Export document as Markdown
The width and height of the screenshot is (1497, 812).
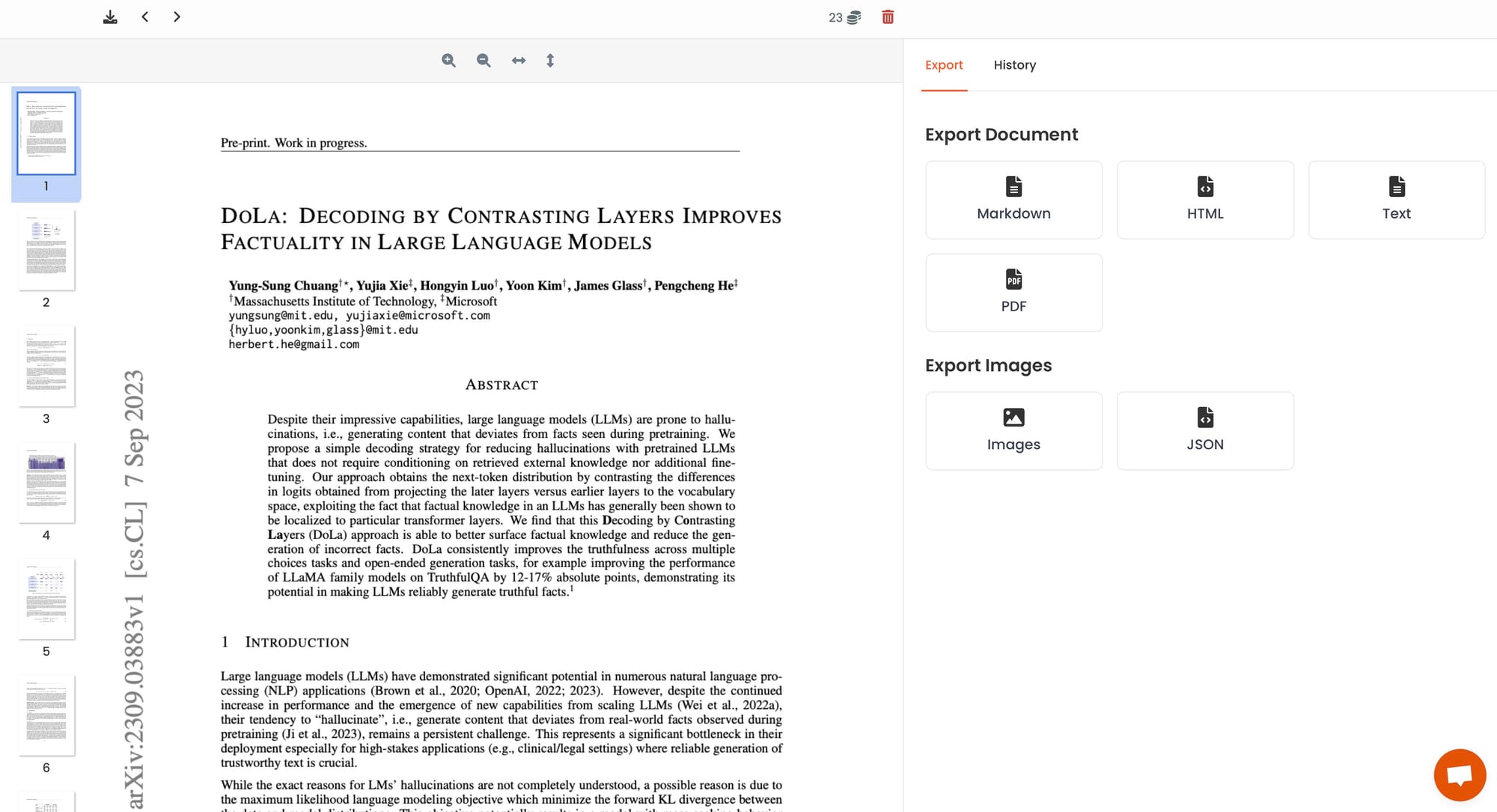point(1013,200)
